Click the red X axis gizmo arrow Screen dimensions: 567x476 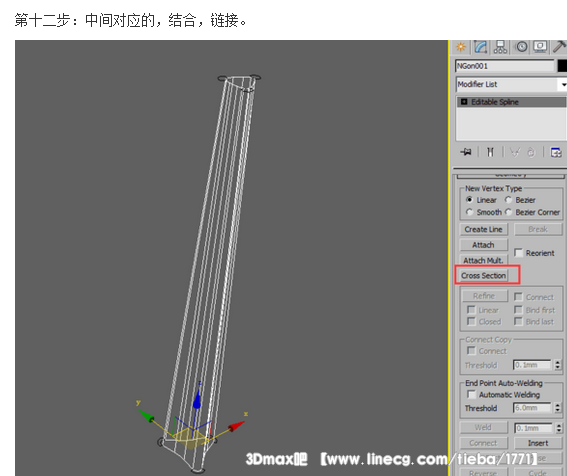tap(237, 426)
